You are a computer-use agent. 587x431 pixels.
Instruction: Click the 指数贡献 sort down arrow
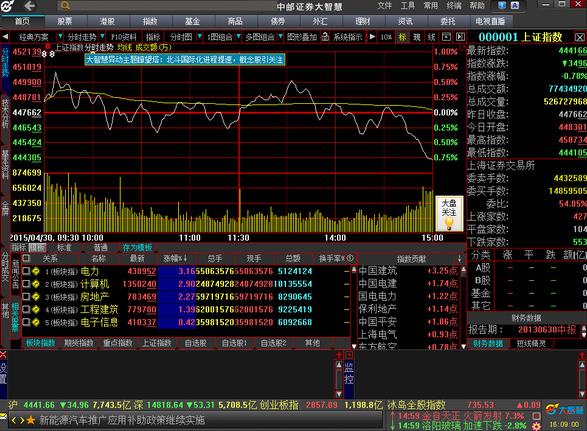point(459,259)
